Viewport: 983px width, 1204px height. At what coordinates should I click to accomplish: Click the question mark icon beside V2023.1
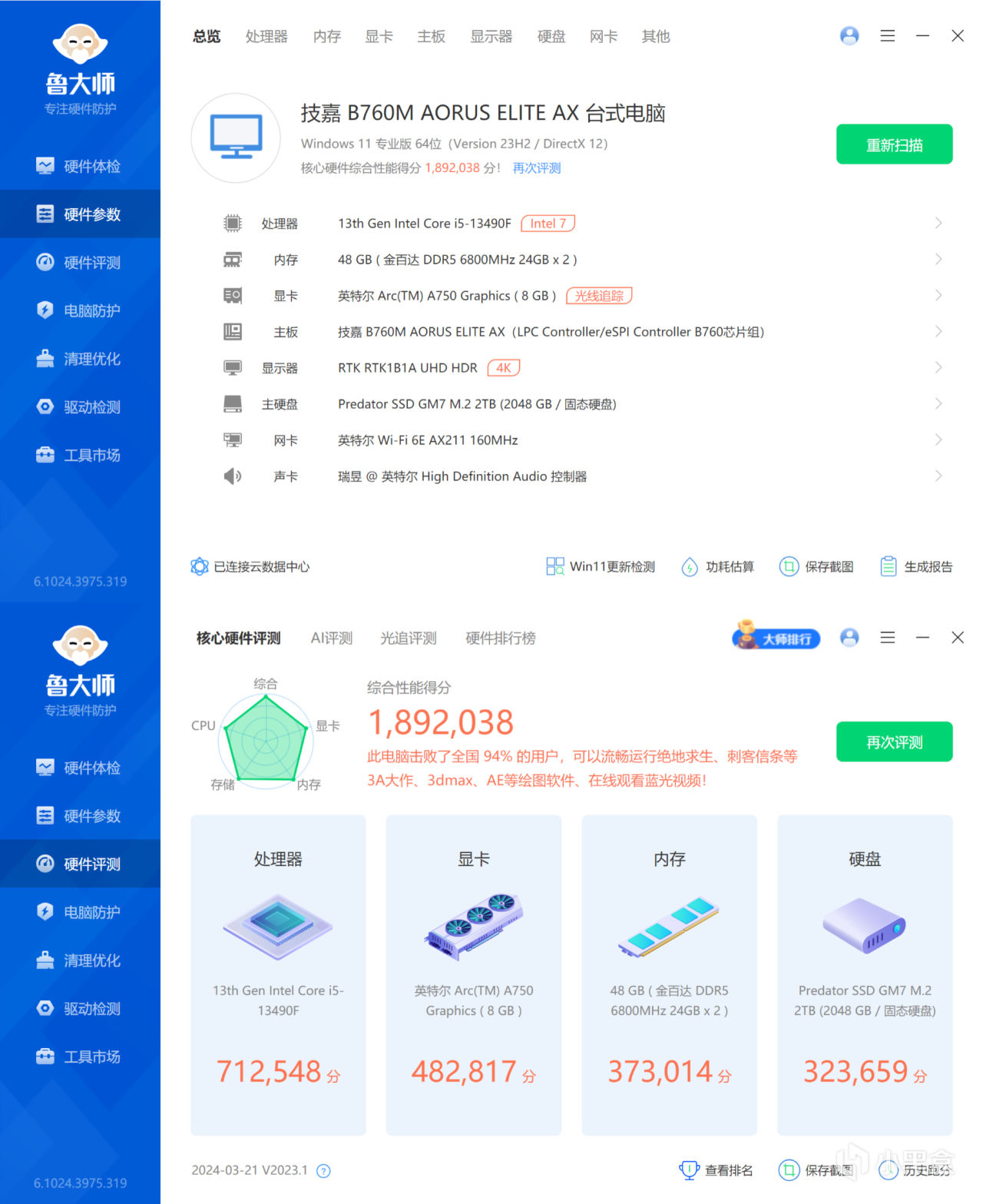tap(324, 1171)
